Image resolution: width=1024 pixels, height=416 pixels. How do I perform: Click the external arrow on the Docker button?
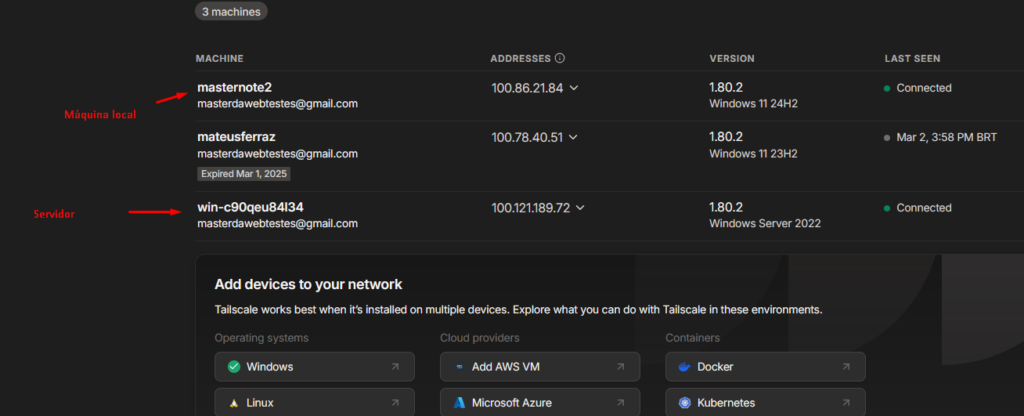846,367
